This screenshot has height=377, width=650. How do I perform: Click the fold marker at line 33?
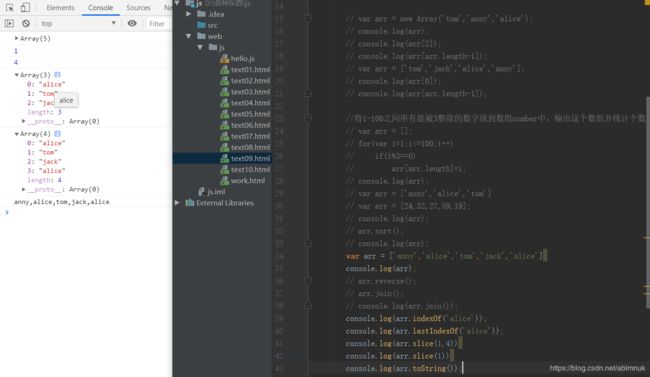[x=308, y=243]
